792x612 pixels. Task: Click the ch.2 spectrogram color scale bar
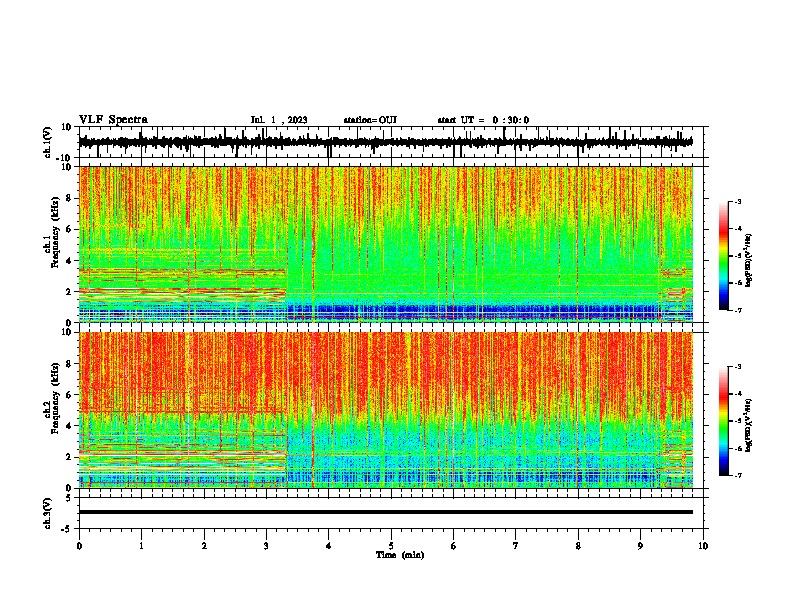click(724, 421)
